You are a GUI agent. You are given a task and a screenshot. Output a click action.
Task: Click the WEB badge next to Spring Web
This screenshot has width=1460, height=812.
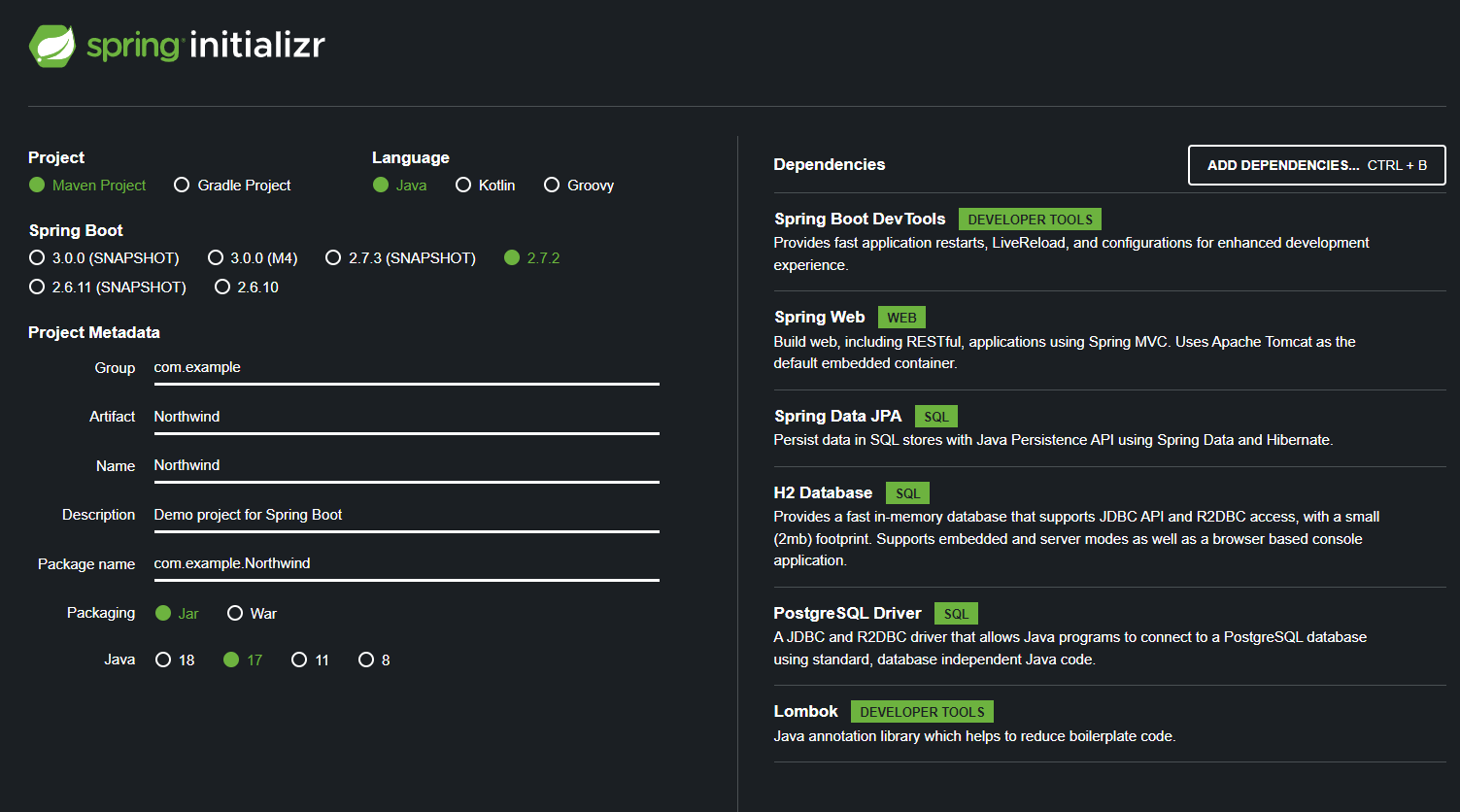(x=901, y=317)
